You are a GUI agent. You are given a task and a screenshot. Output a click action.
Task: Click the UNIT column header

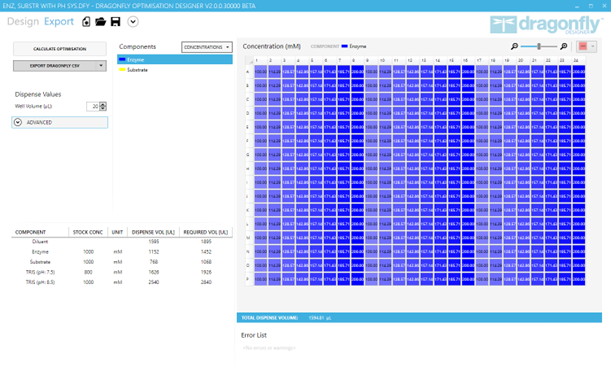tap(117, 232)
